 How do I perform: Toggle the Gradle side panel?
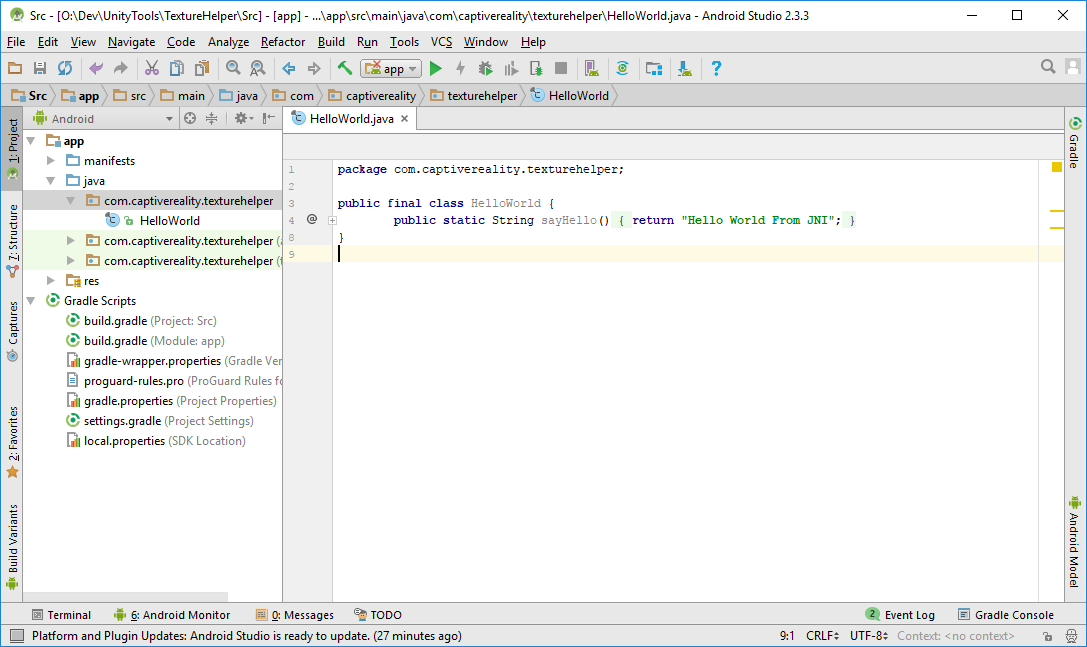1075,142
